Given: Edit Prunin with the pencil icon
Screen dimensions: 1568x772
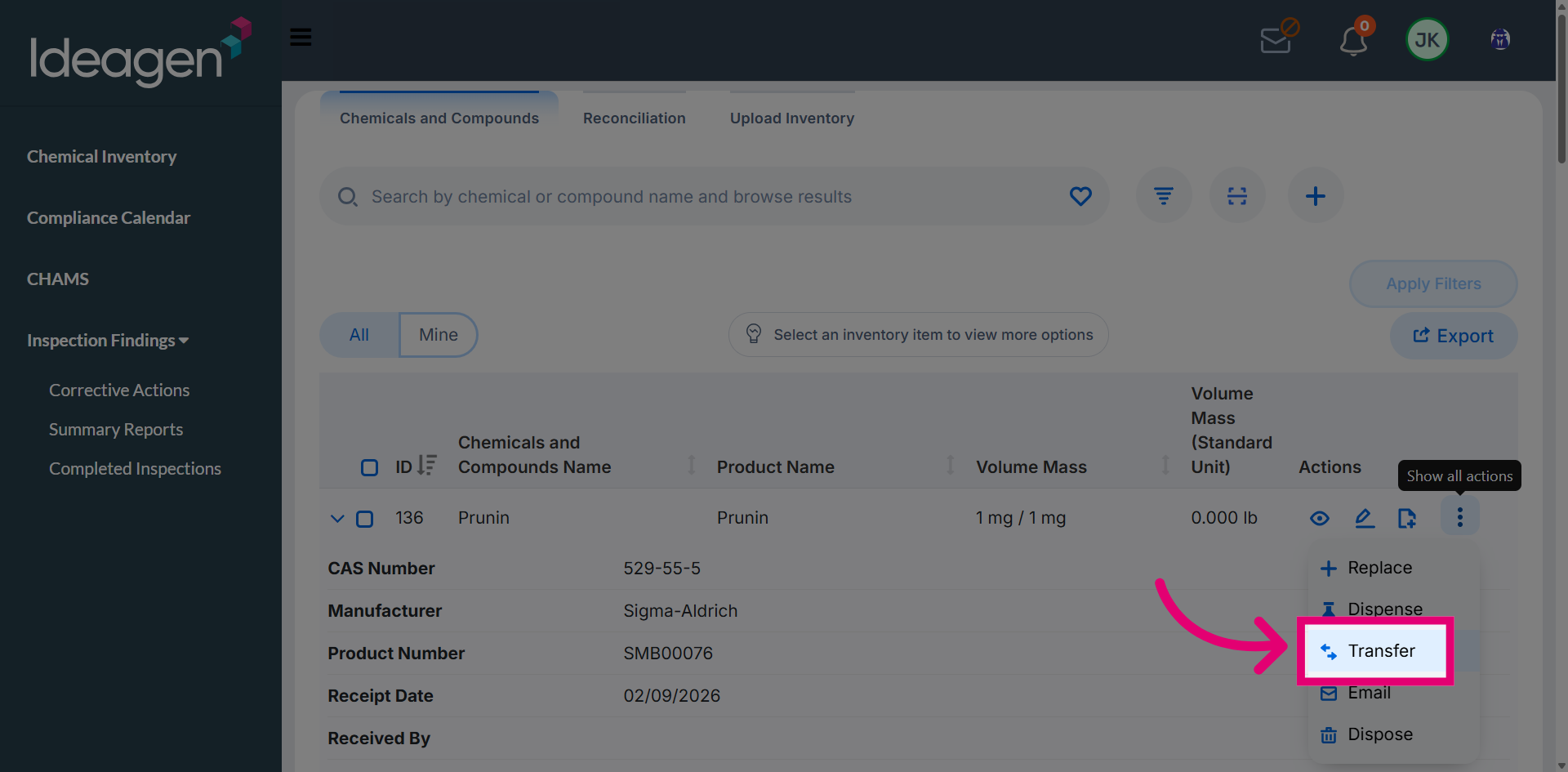Looking at the screenshot, I should 1364,518.
